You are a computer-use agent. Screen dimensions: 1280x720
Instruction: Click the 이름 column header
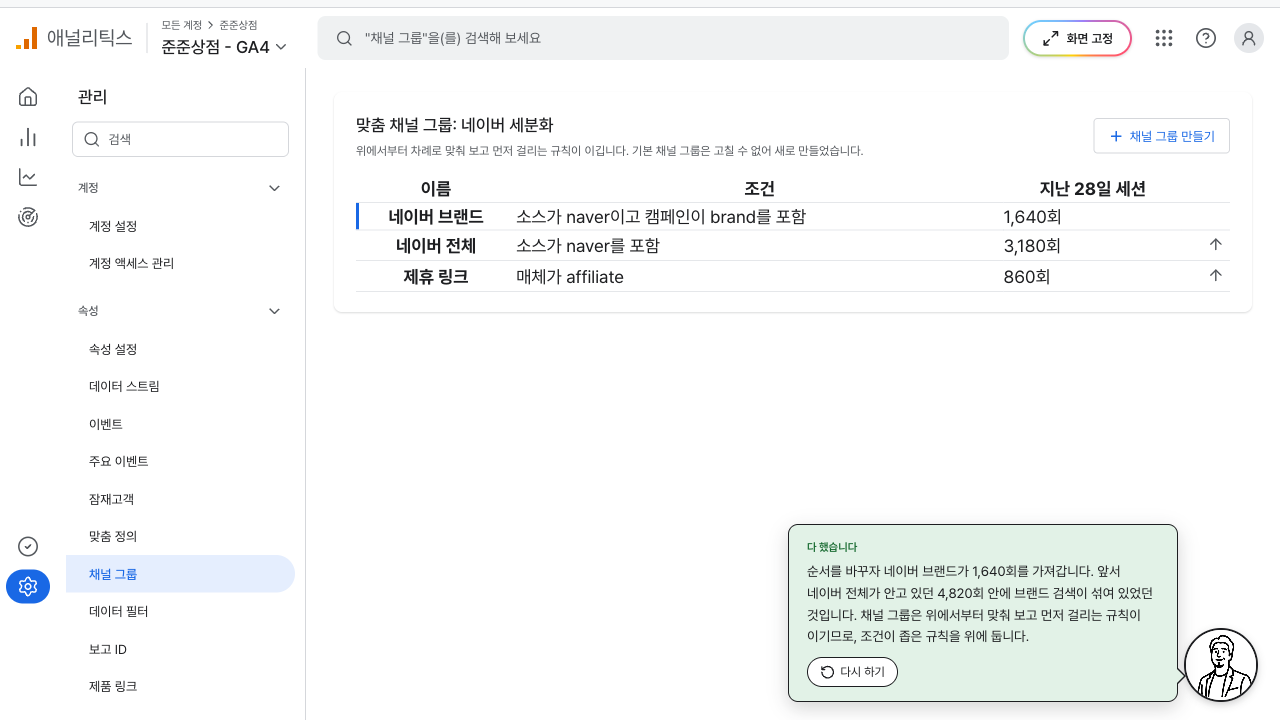coord(436,188)
